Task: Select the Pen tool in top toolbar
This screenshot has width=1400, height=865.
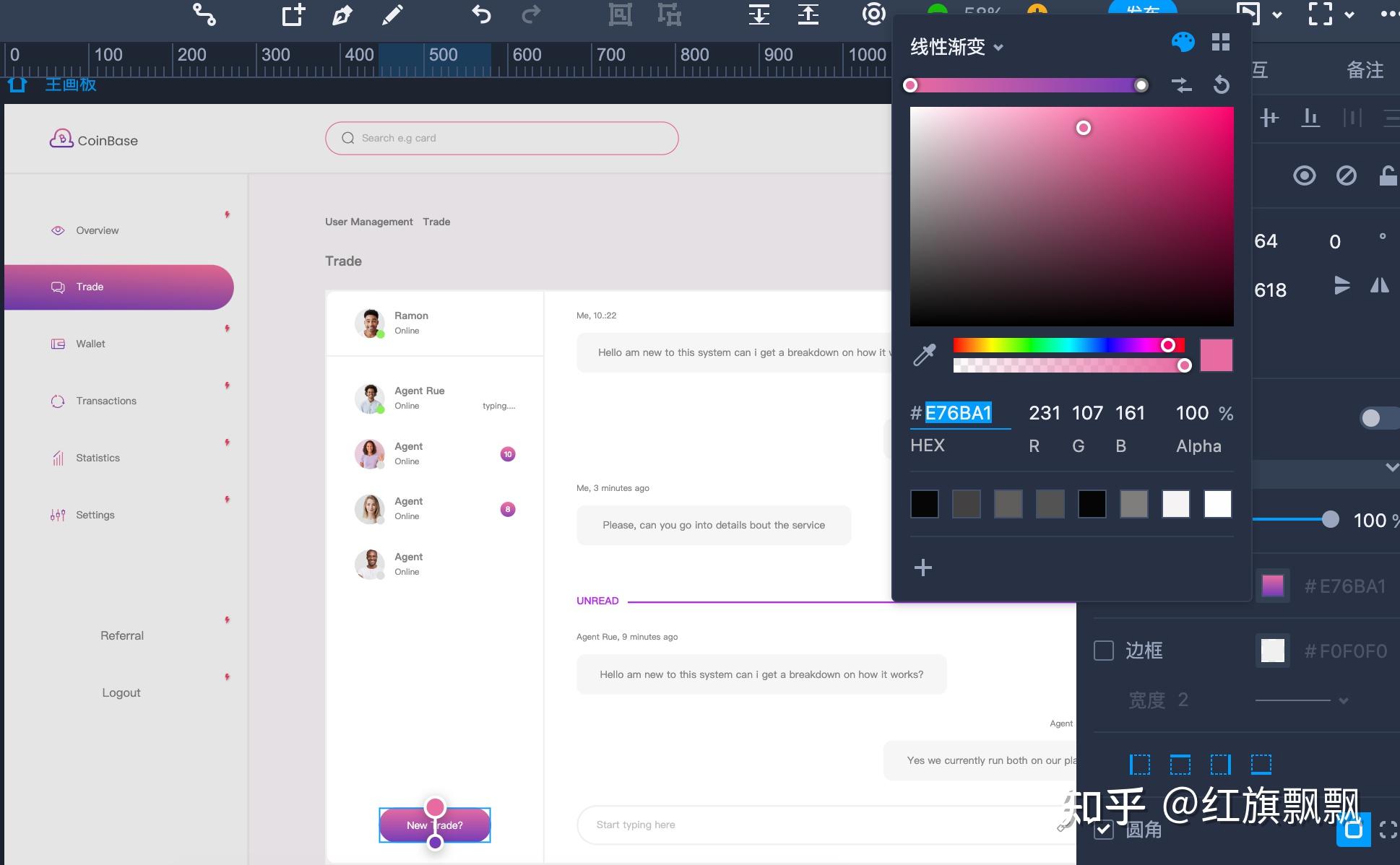Action: (x=342, y=14)
